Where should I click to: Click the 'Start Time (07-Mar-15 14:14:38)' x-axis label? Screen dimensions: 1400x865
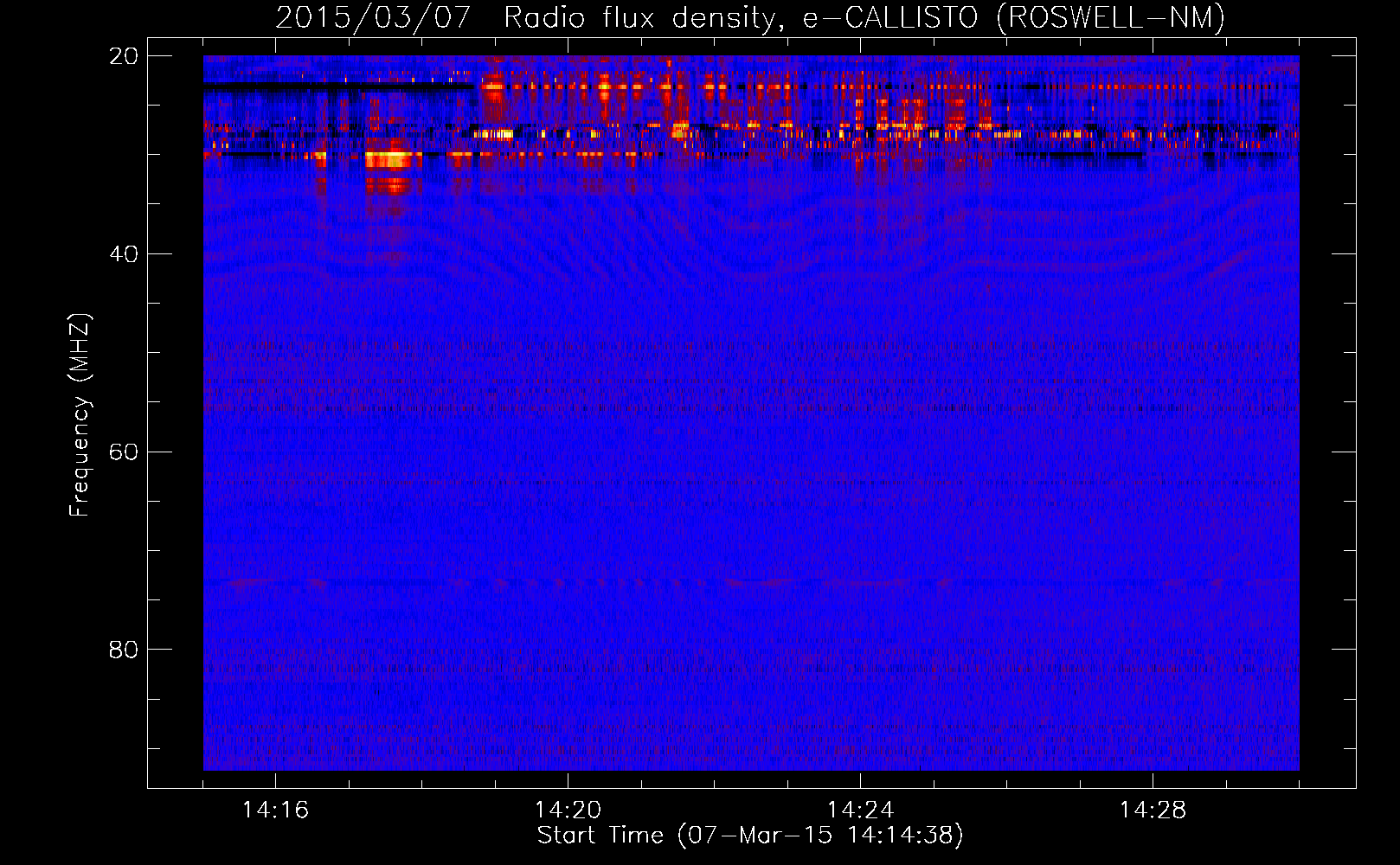[x=750, y=836]
